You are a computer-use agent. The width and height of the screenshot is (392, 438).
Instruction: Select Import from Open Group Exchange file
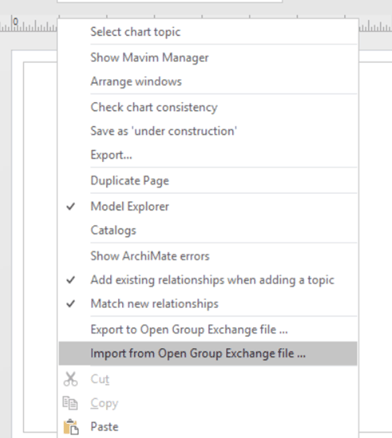click(198, 353)
